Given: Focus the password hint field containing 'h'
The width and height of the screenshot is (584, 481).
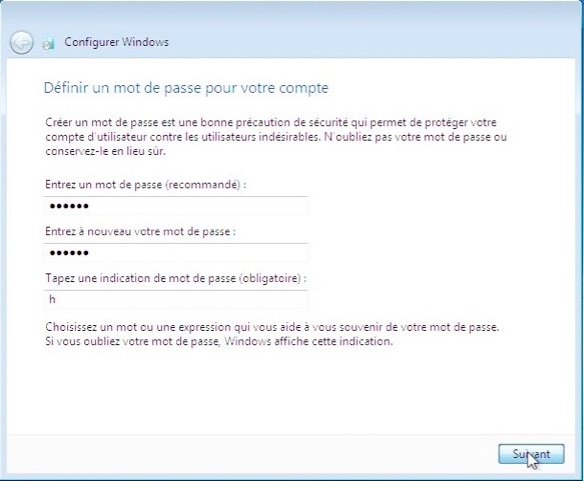Looking at the screenshot, I should pyautogui.click(x=176, y=299).
